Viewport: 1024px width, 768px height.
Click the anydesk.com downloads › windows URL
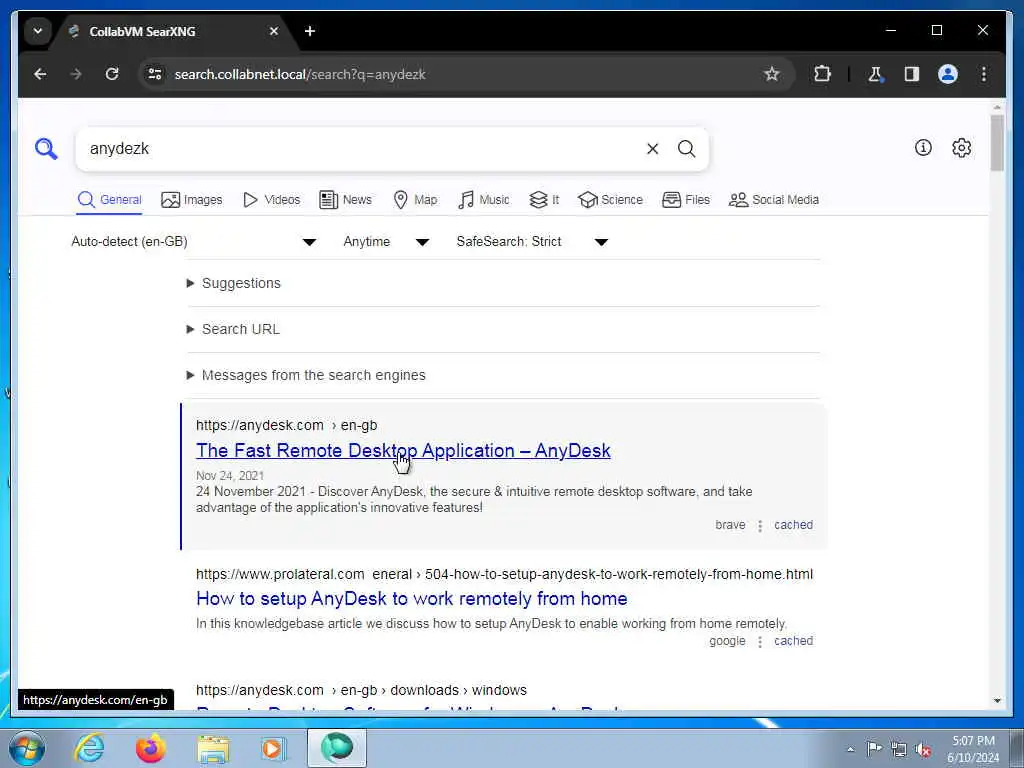click(361, 690)
